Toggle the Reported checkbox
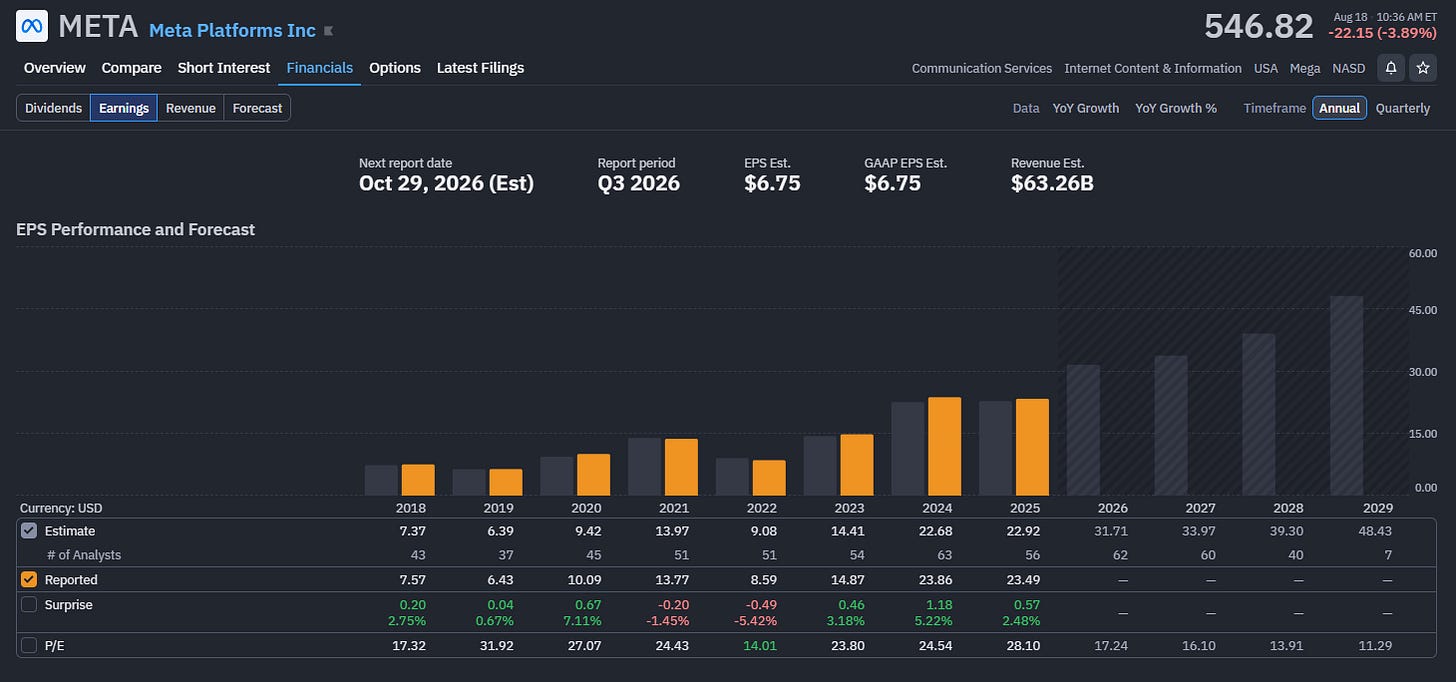The image size is (1456, 682). [x=29, y=580]
